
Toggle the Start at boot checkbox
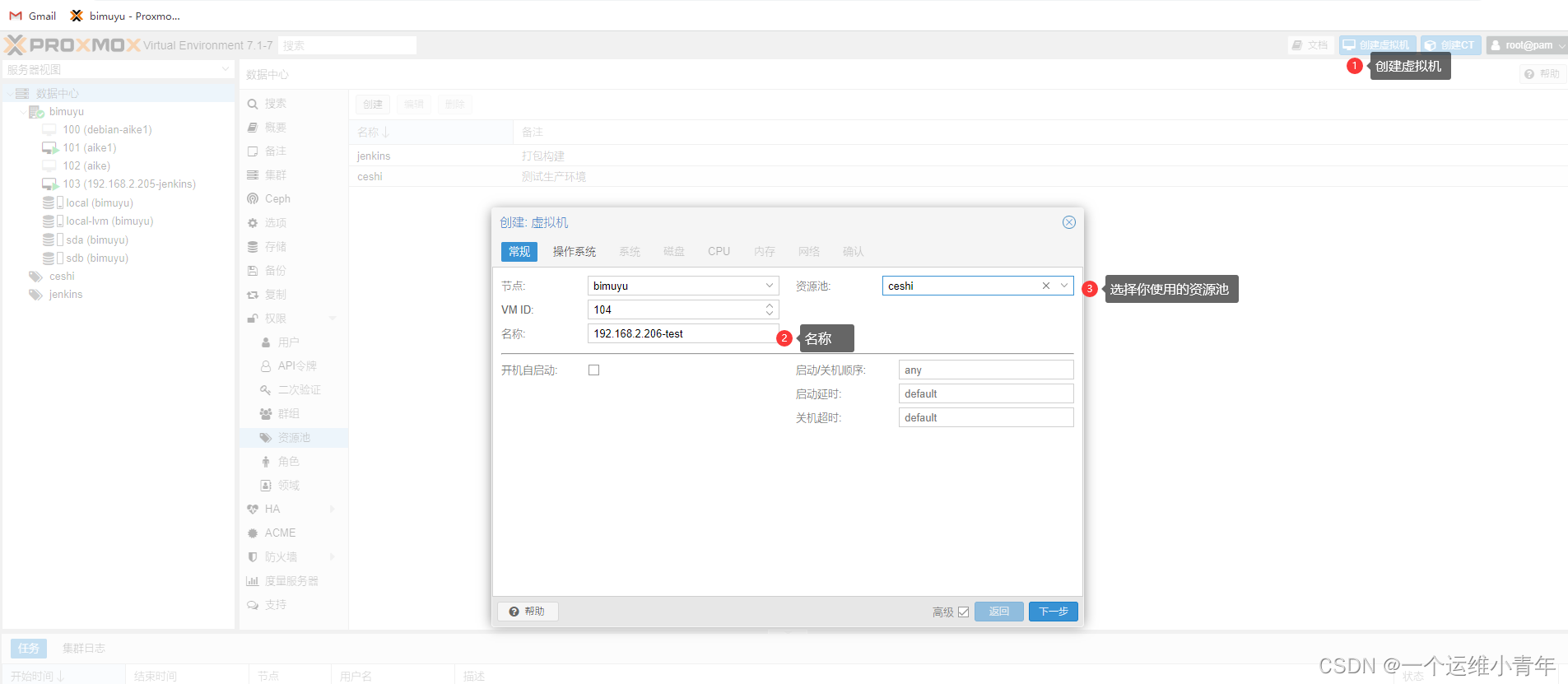(594, 370)
